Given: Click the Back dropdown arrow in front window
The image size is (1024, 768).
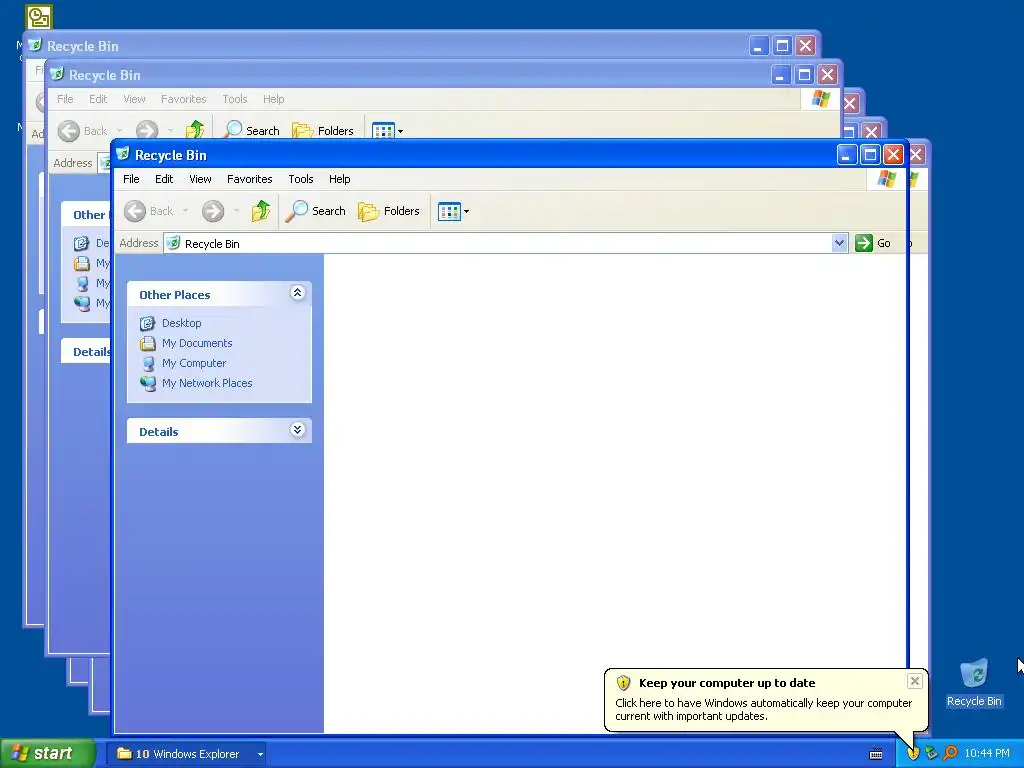Looking at the screenshot, I should click(185, 211).
